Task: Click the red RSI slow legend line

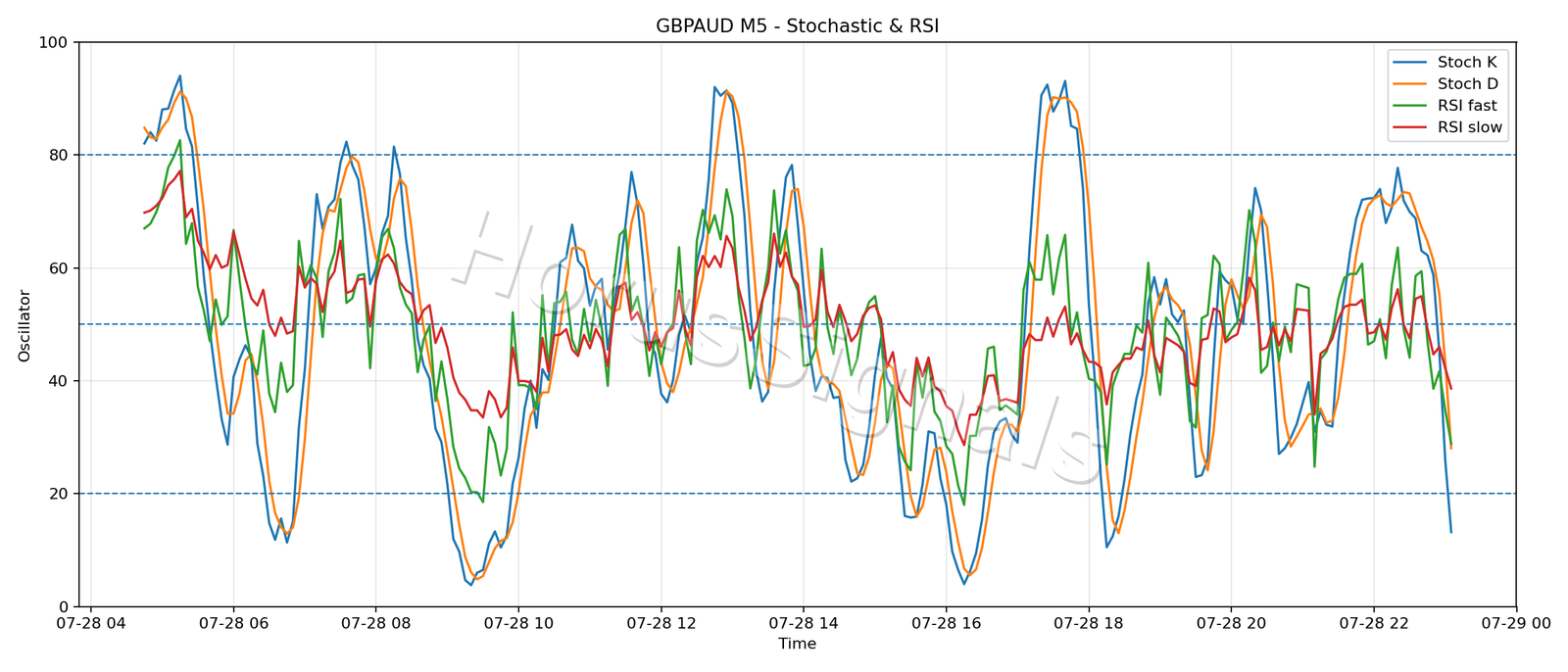Action: point(1410,127)
